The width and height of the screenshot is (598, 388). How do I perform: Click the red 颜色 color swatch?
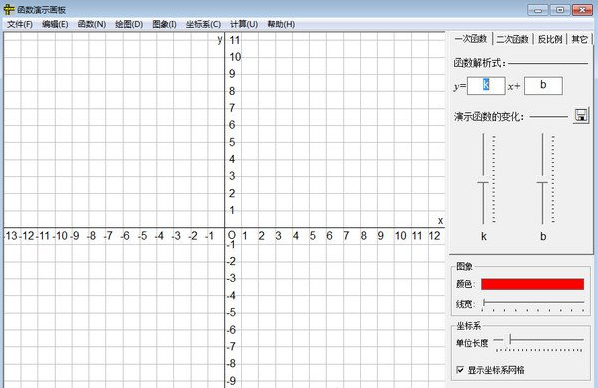click(532, 284)
